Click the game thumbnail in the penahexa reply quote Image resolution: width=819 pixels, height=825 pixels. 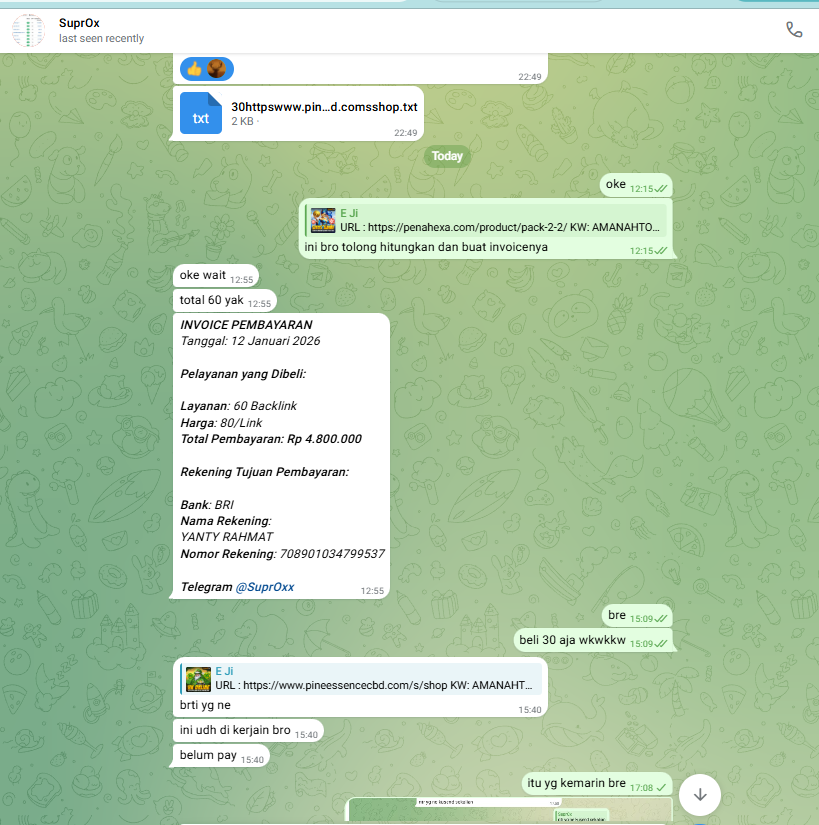pos(323,220)
